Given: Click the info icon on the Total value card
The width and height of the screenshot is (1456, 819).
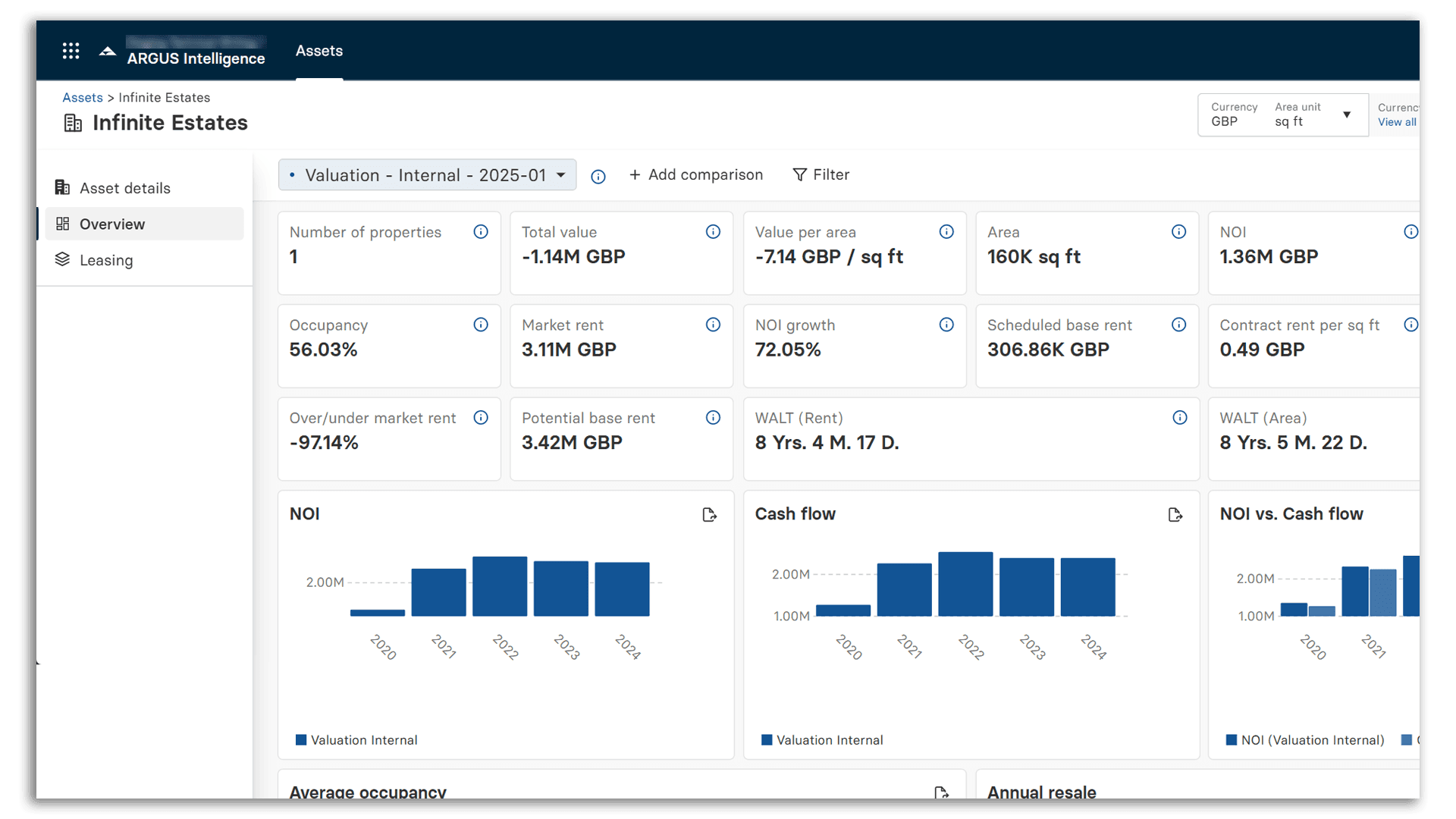Looking at the screenshot, I should pos(713,232).
